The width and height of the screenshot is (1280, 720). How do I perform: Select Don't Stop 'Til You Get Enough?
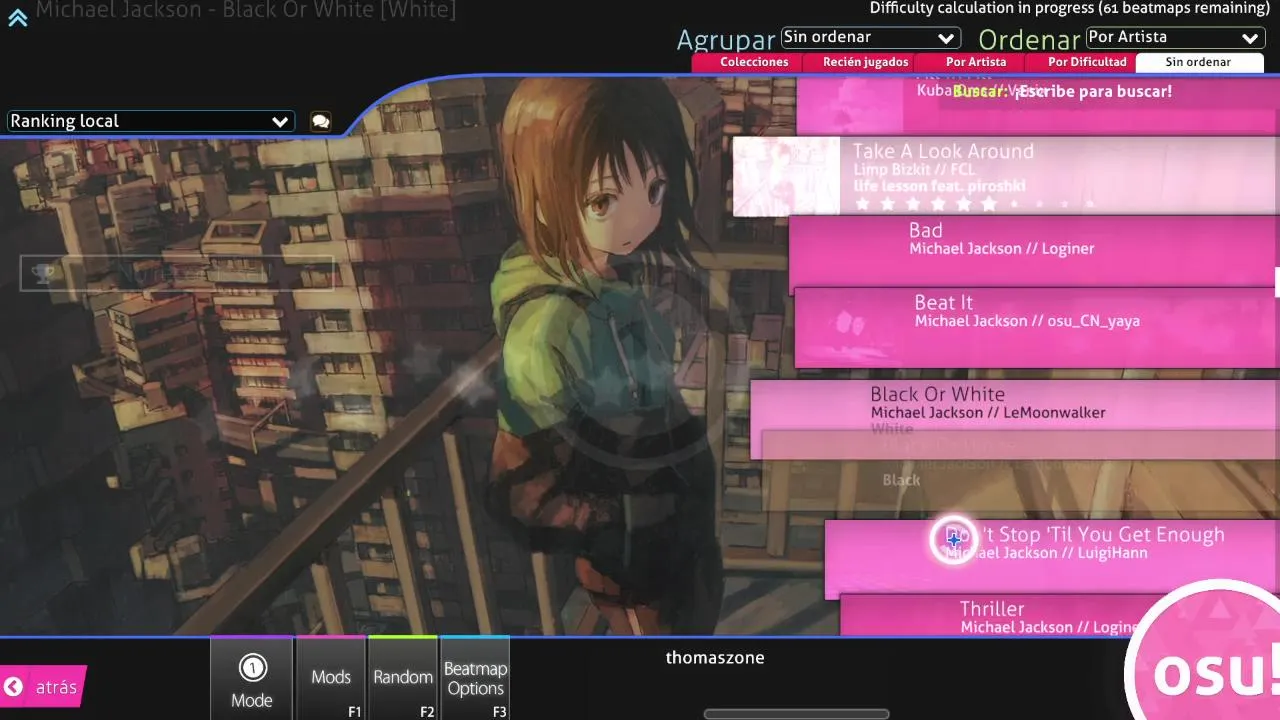1052,559
